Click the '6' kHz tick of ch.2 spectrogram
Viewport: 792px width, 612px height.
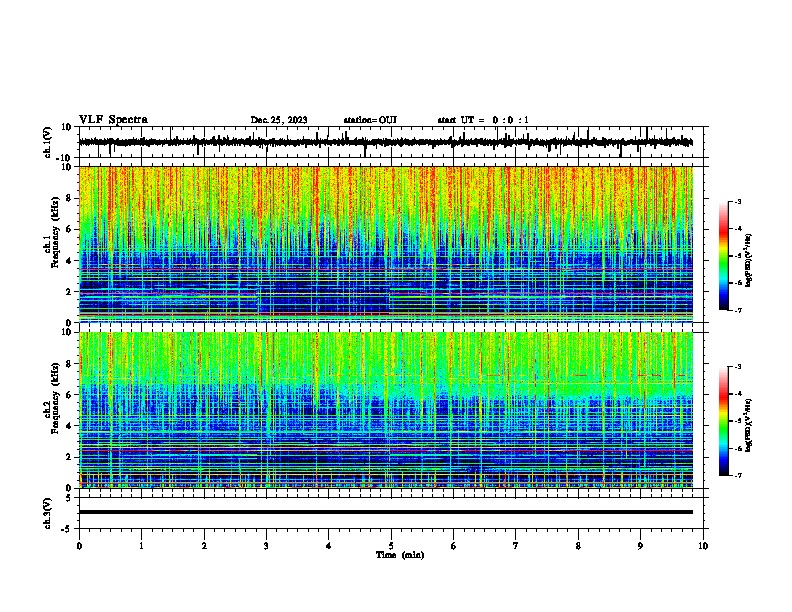pyautogui.click(x=69, y=395)
